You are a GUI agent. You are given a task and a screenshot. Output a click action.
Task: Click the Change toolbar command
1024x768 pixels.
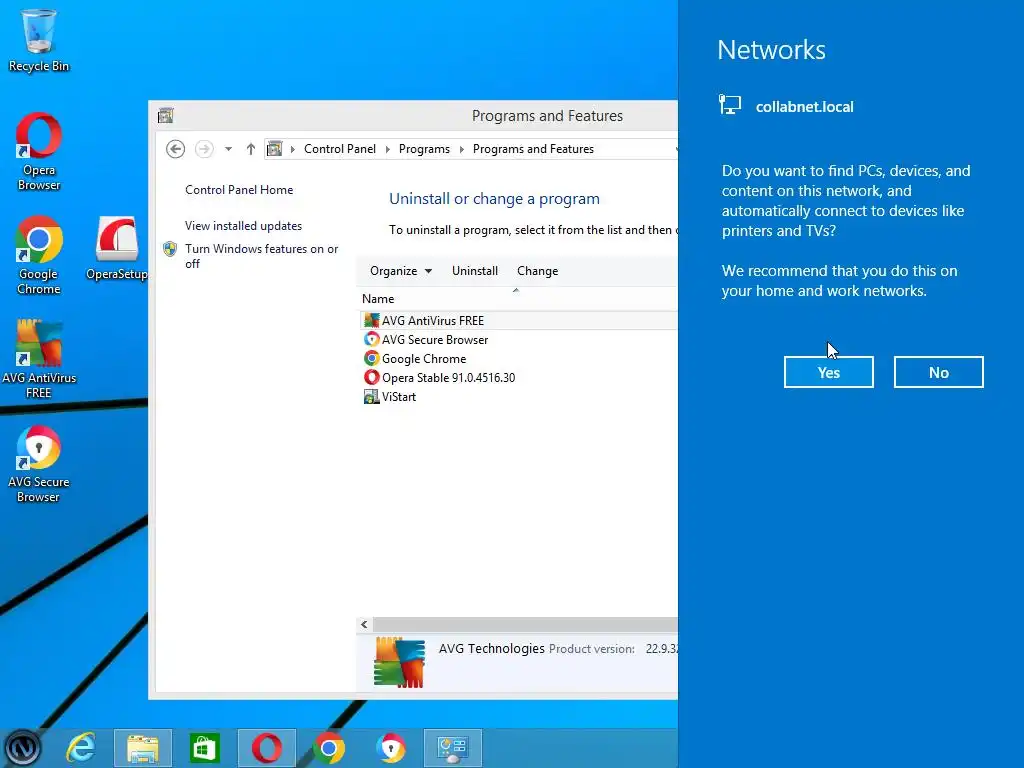pos(537,271)
